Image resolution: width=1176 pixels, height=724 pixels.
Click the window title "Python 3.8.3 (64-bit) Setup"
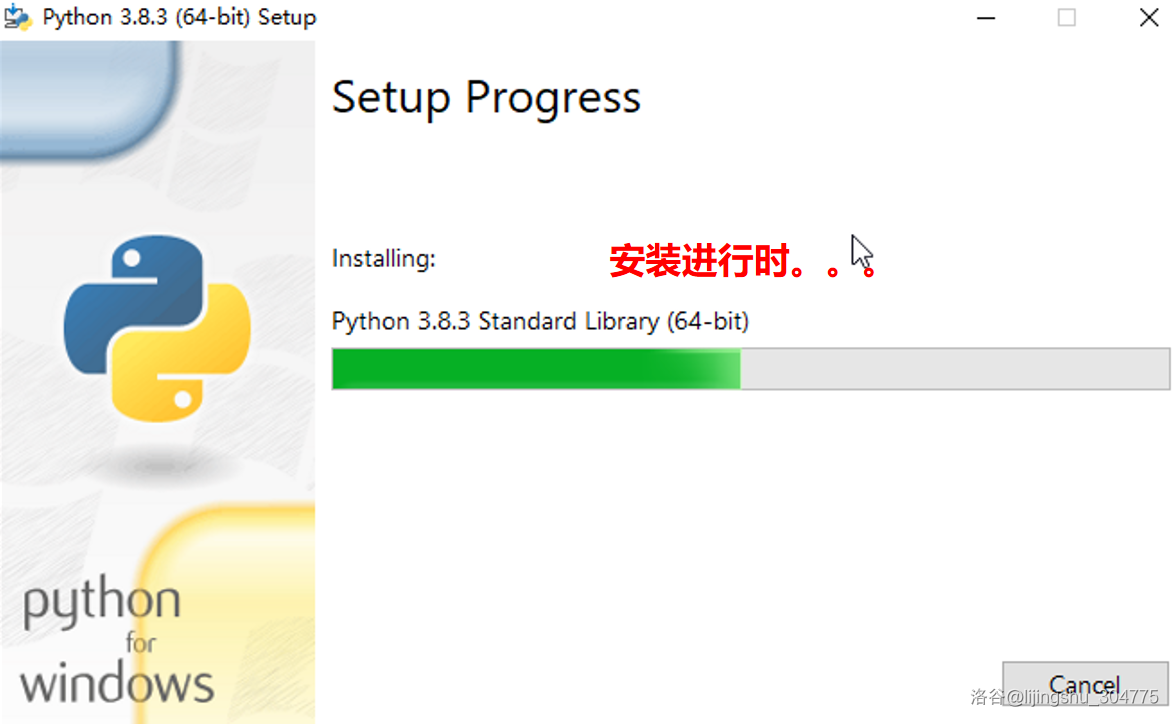(179, 18)
